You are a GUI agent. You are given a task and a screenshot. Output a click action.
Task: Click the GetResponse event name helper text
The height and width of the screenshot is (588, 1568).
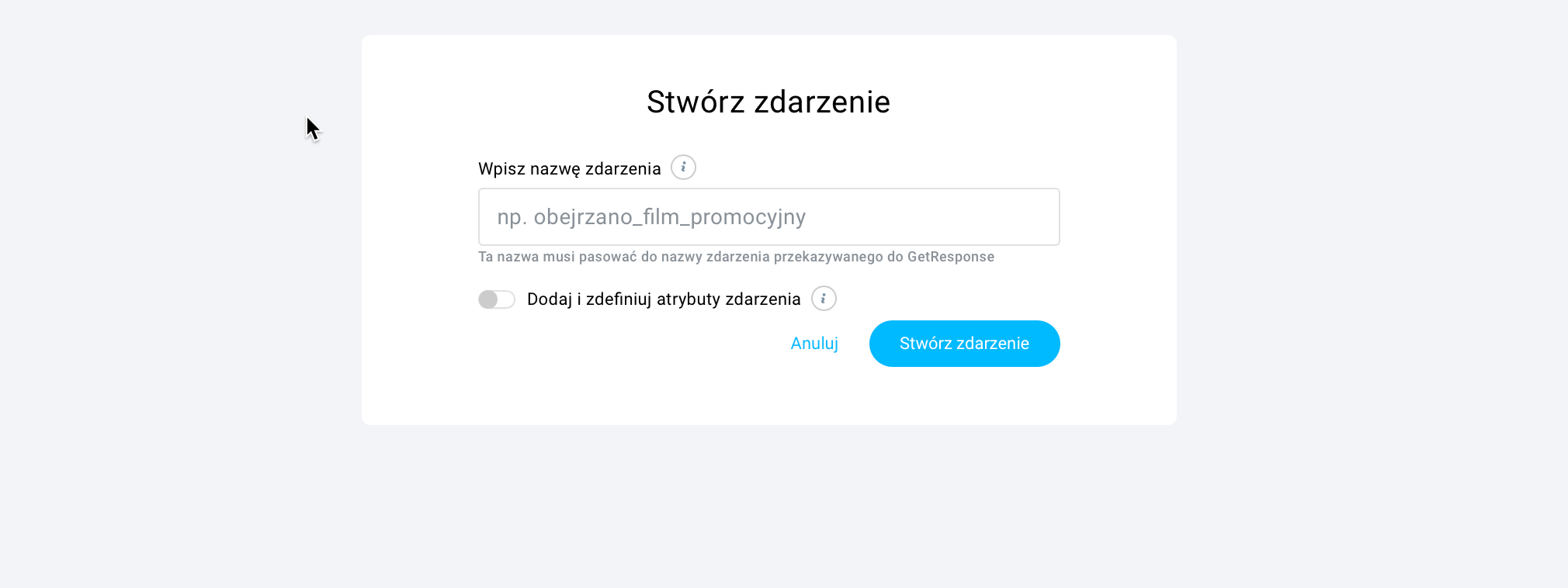736,257
